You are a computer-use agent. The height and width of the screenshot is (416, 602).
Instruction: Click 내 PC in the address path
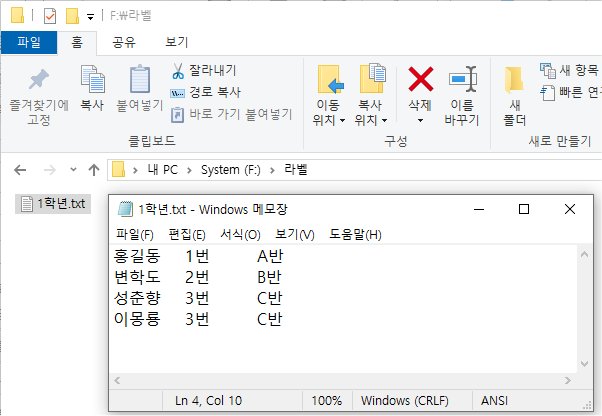click(x=162, y=170)
